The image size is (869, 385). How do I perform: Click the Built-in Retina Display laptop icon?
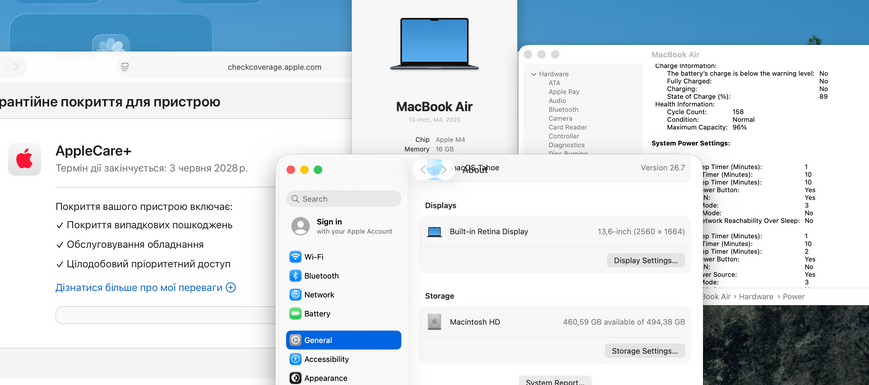(x=434, y=232)
